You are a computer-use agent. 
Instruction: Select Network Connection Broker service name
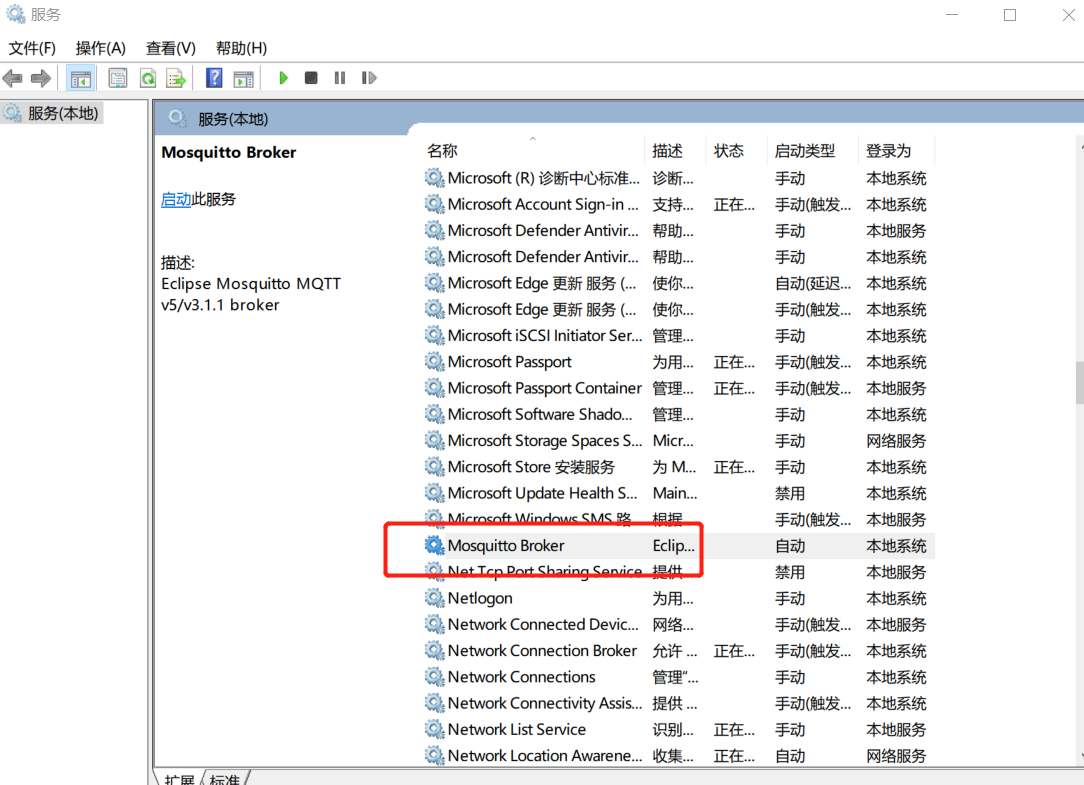(x=542, y=651)
